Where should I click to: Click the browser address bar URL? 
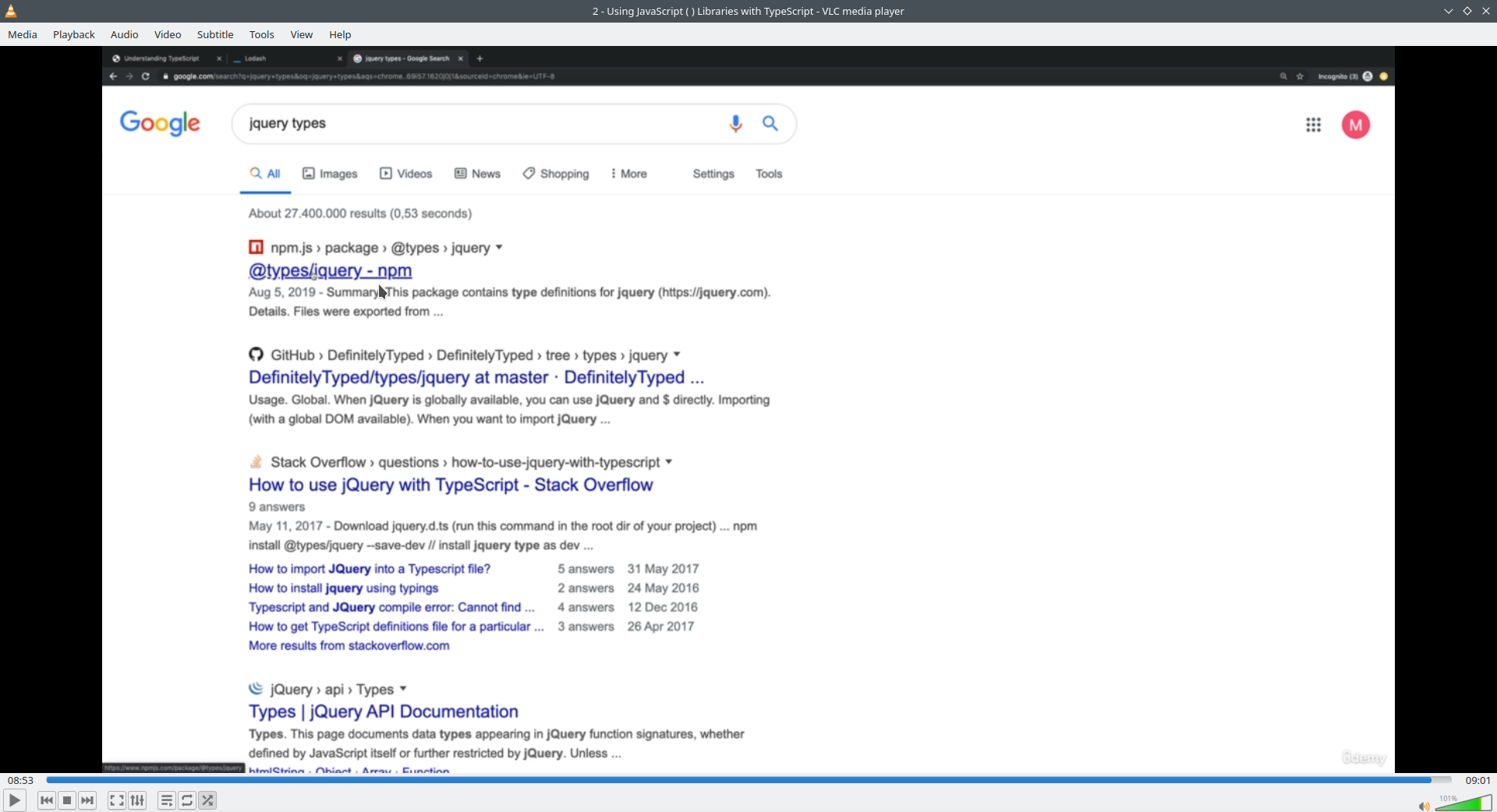point(364,76)
